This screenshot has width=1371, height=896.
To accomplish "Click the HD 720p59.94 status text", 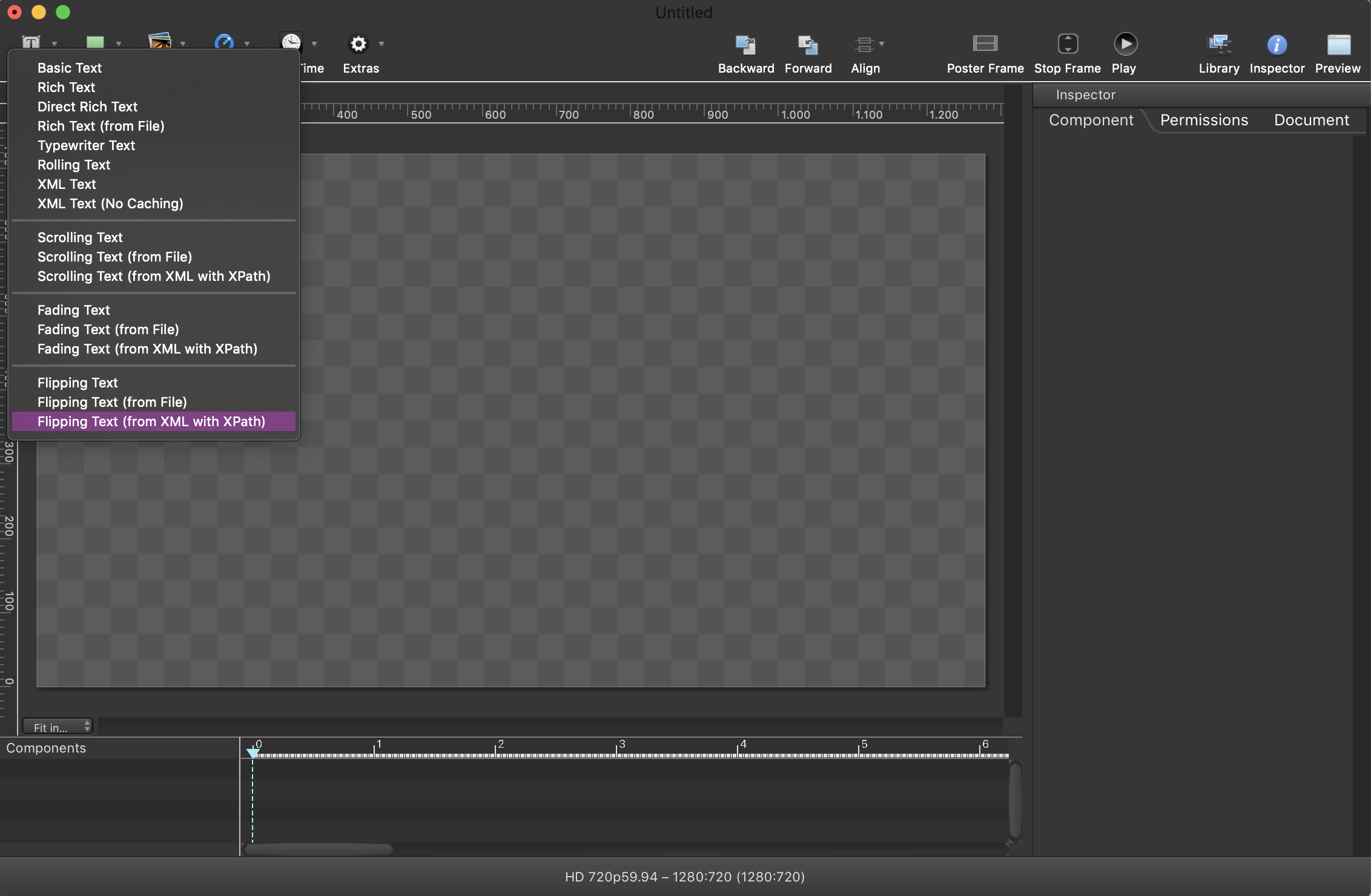I will point(685,877).
